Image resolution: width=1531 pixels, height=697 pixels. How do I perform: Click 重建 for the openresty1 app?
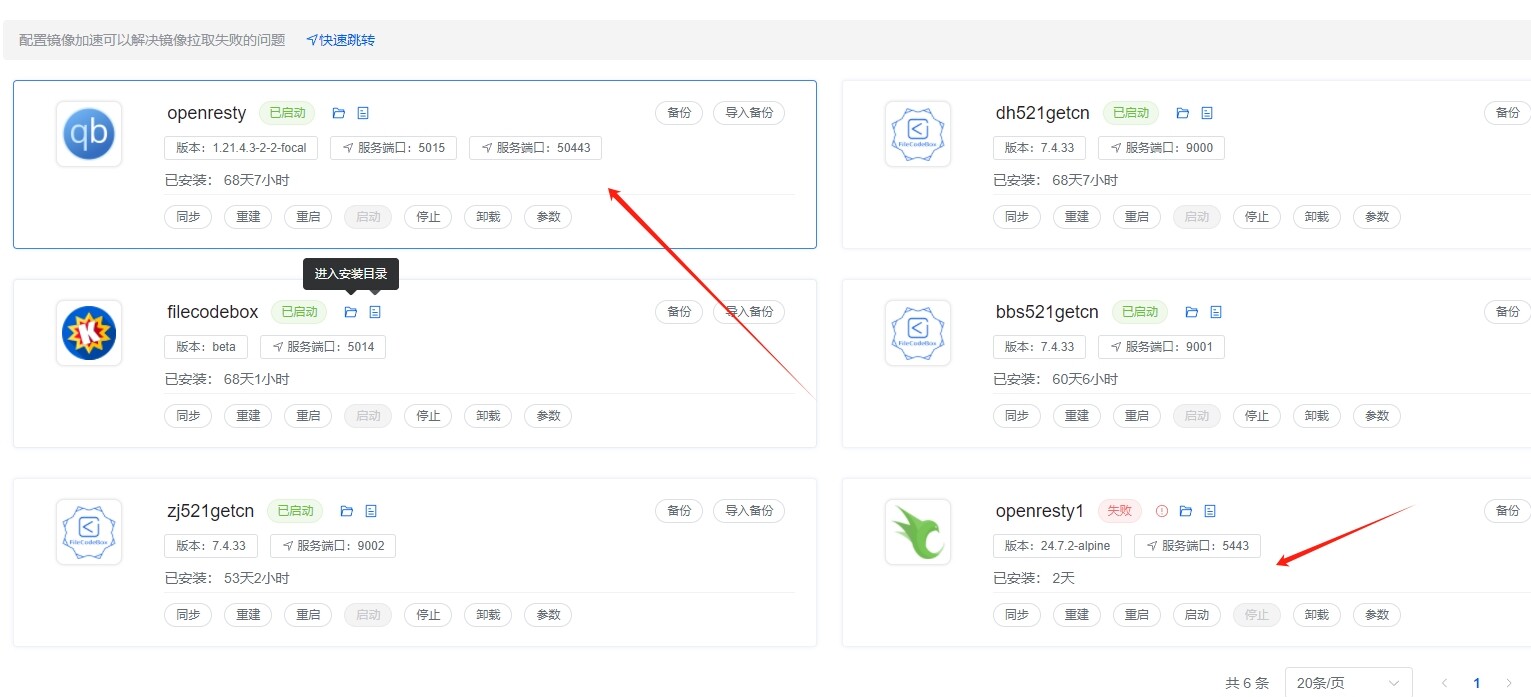pos(1077,615)
